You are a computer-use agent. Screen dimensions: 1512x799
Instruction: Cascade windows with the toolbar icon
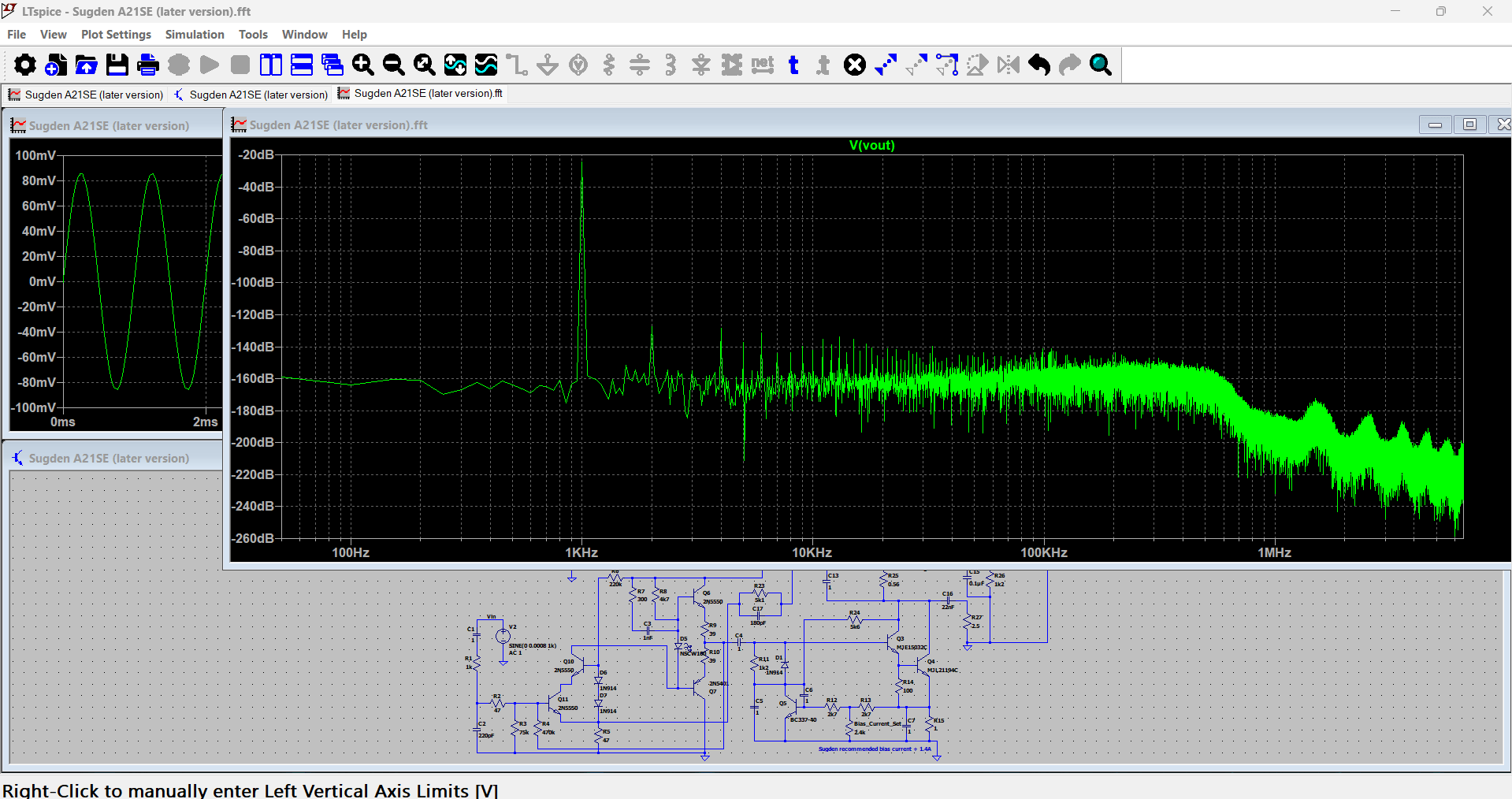(x=332, y=65)
